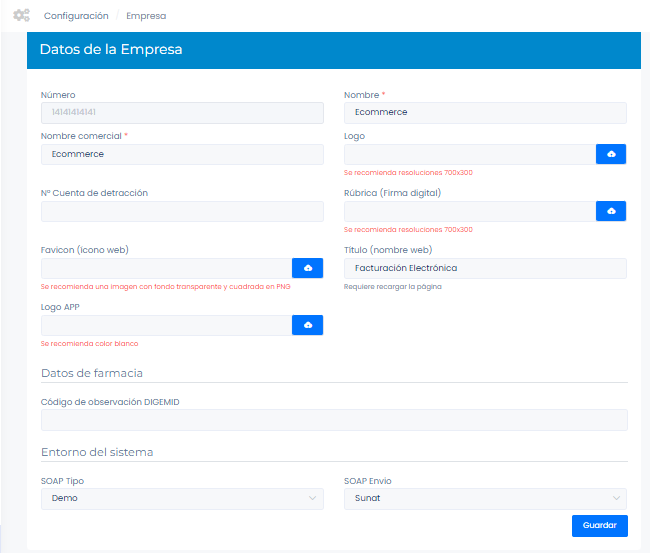Click the 'Código de observación DIGEMID' label
The width and height of the screenshot is (650, 553).
click(110, 402)
